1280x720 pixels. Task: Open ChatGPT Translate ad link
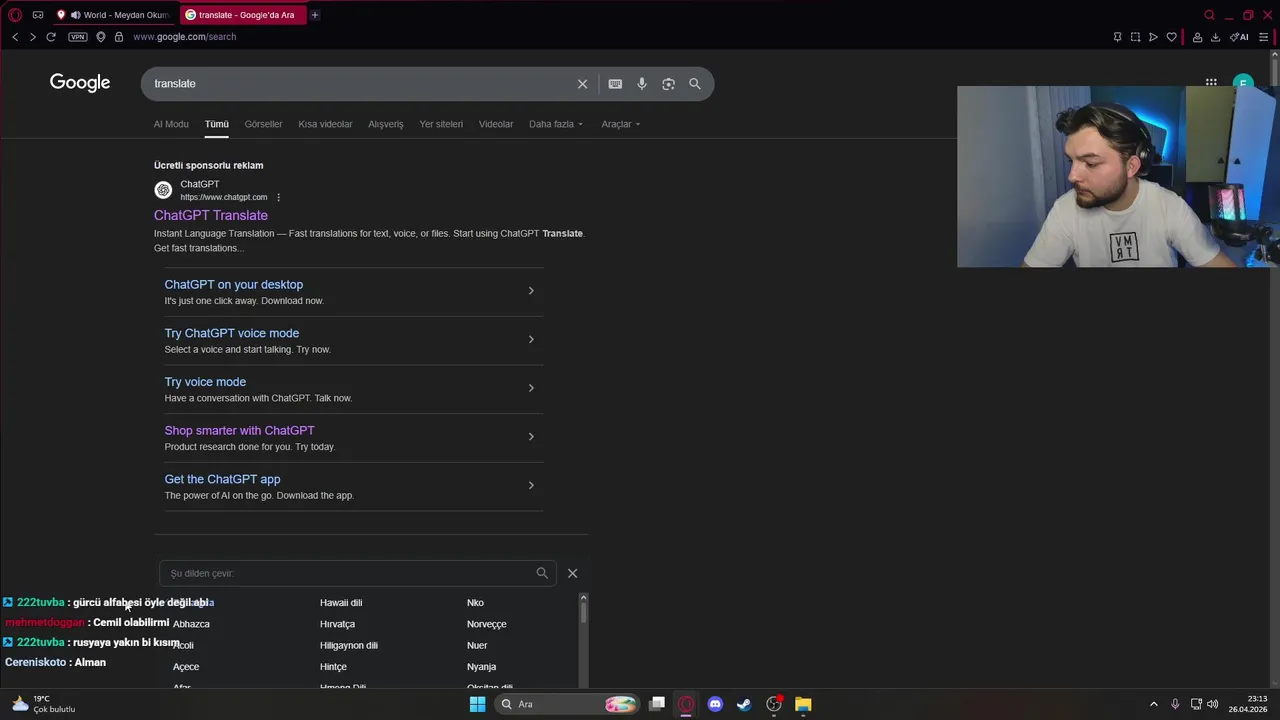(211, 215)
